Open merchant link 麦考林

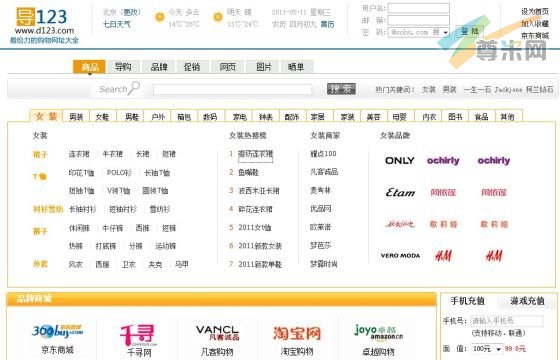[320, 191]
